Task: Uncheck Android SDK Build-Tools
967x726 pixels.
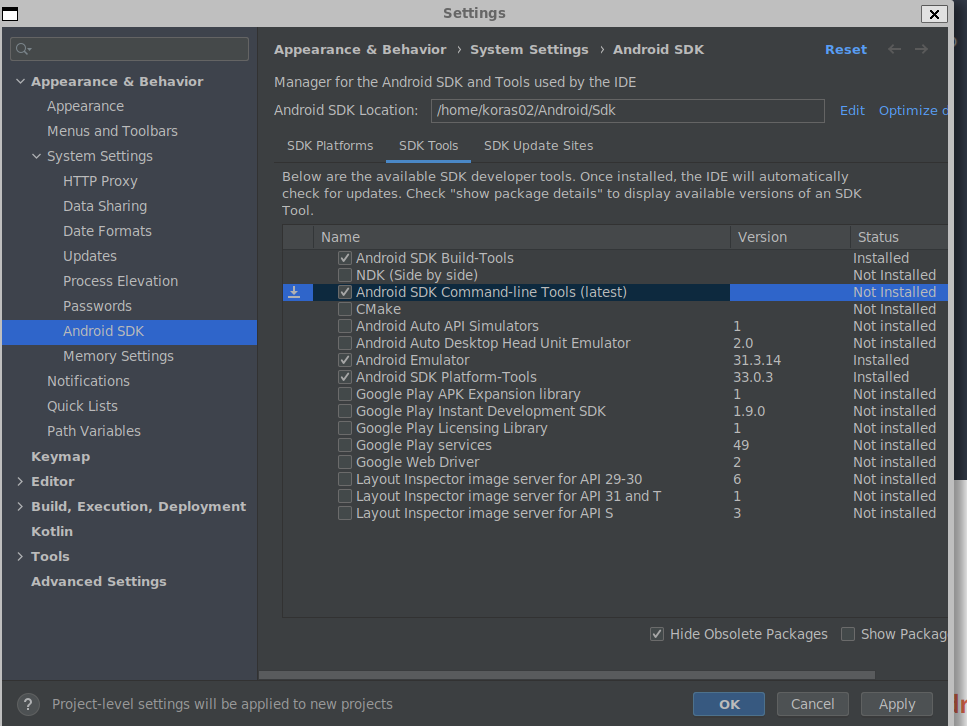Action: tap(345, 258)
